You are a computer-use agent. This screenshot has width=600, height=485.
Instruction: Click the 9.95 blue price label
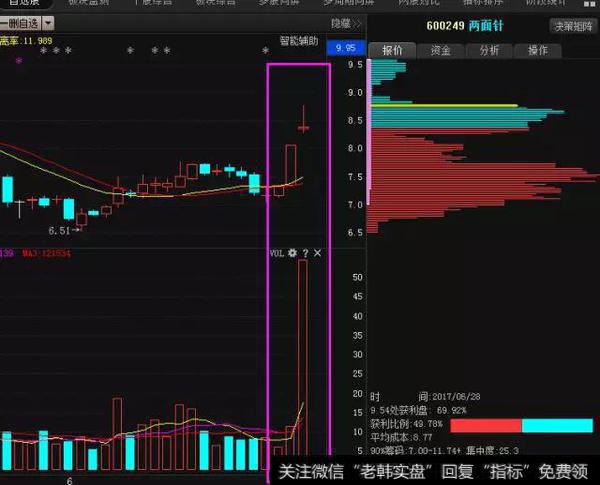[x=347, y=47]
